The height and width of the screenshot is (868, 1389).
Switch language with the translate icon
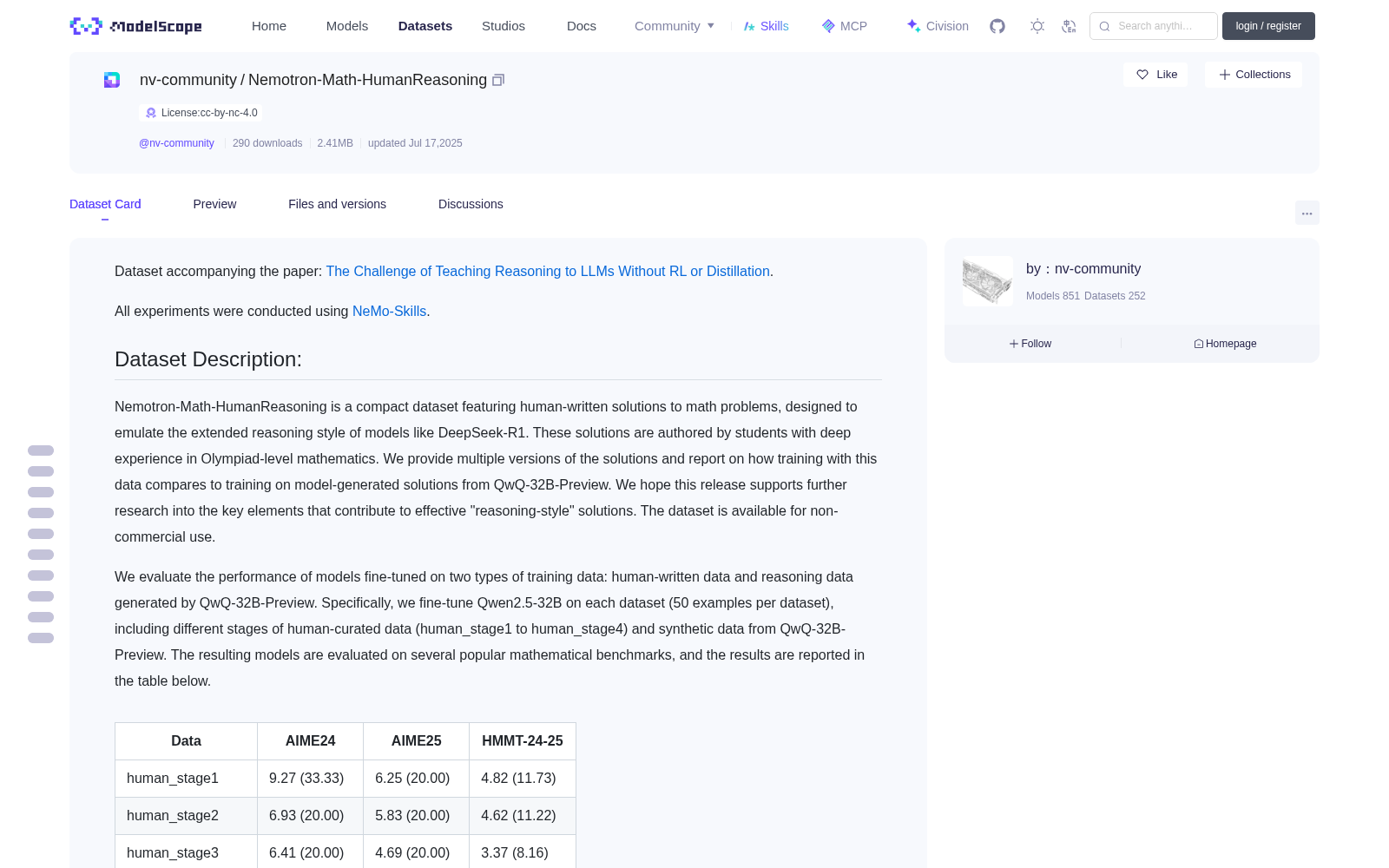[1069, 26]
